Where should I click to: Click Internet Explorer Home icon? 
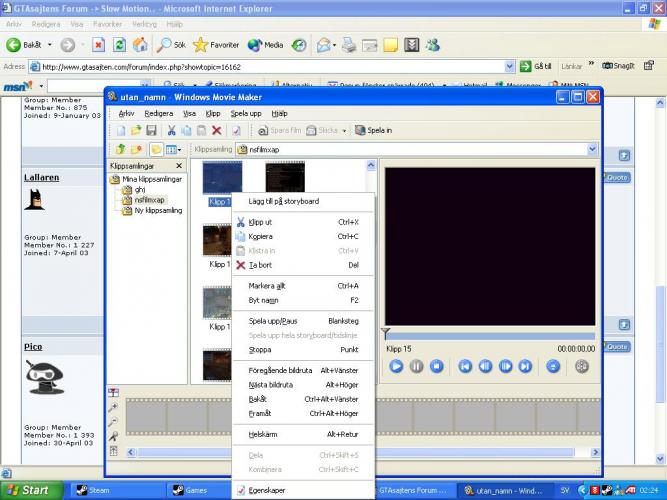tap(140, 45)
